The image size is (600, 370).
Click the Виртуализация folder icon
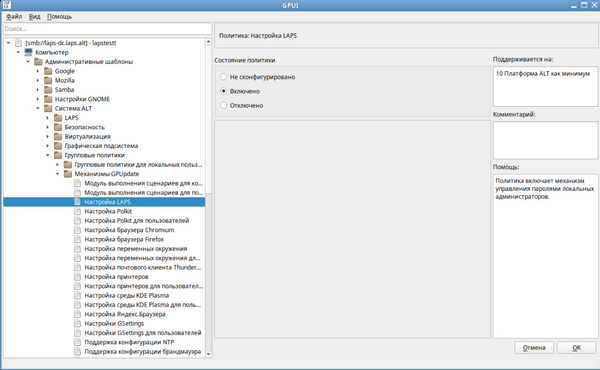click(x=58, y=136)
